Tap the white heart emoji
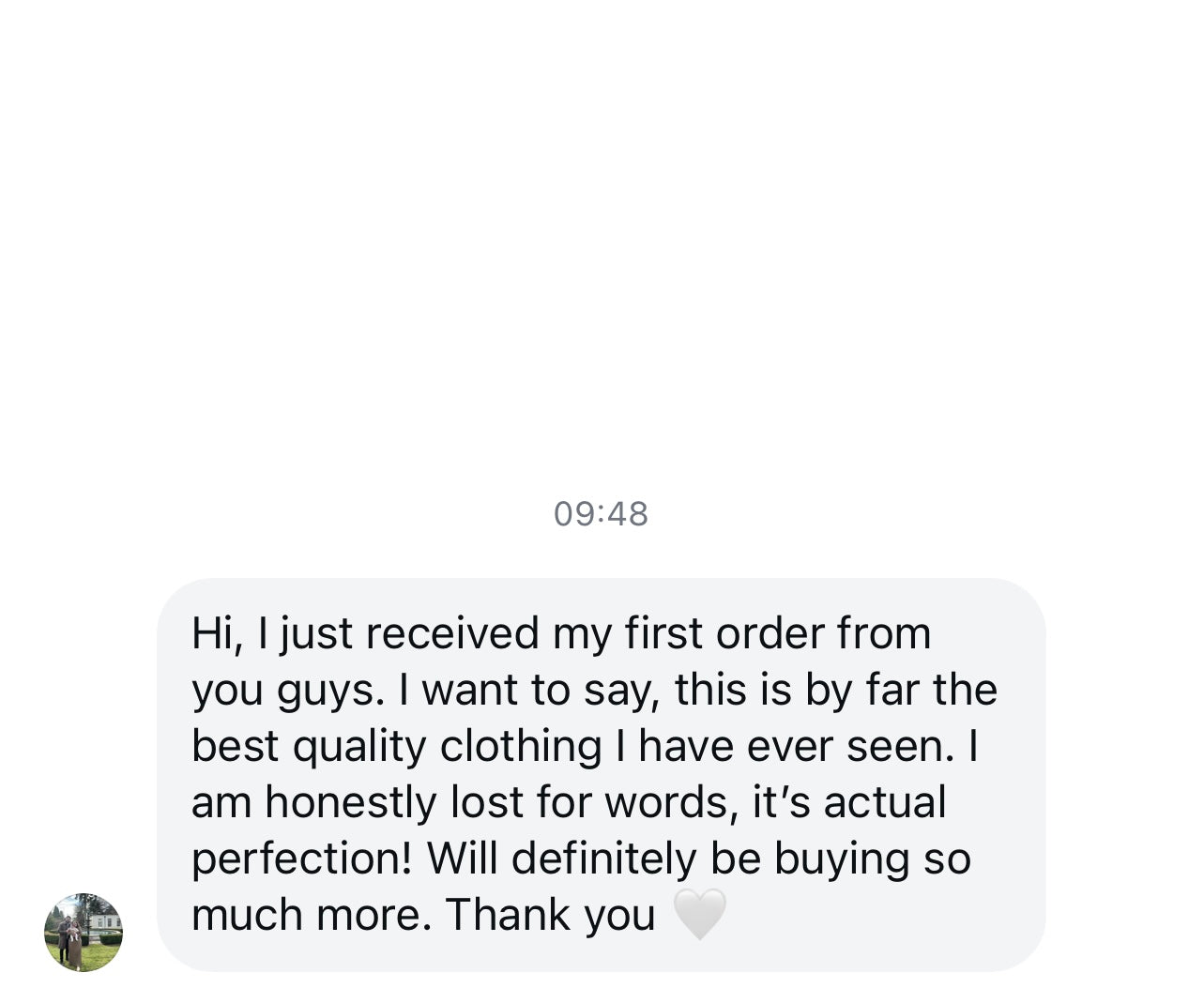Image resolution: width=1204 pixels, height=1003 pixels. click(700, 914)
